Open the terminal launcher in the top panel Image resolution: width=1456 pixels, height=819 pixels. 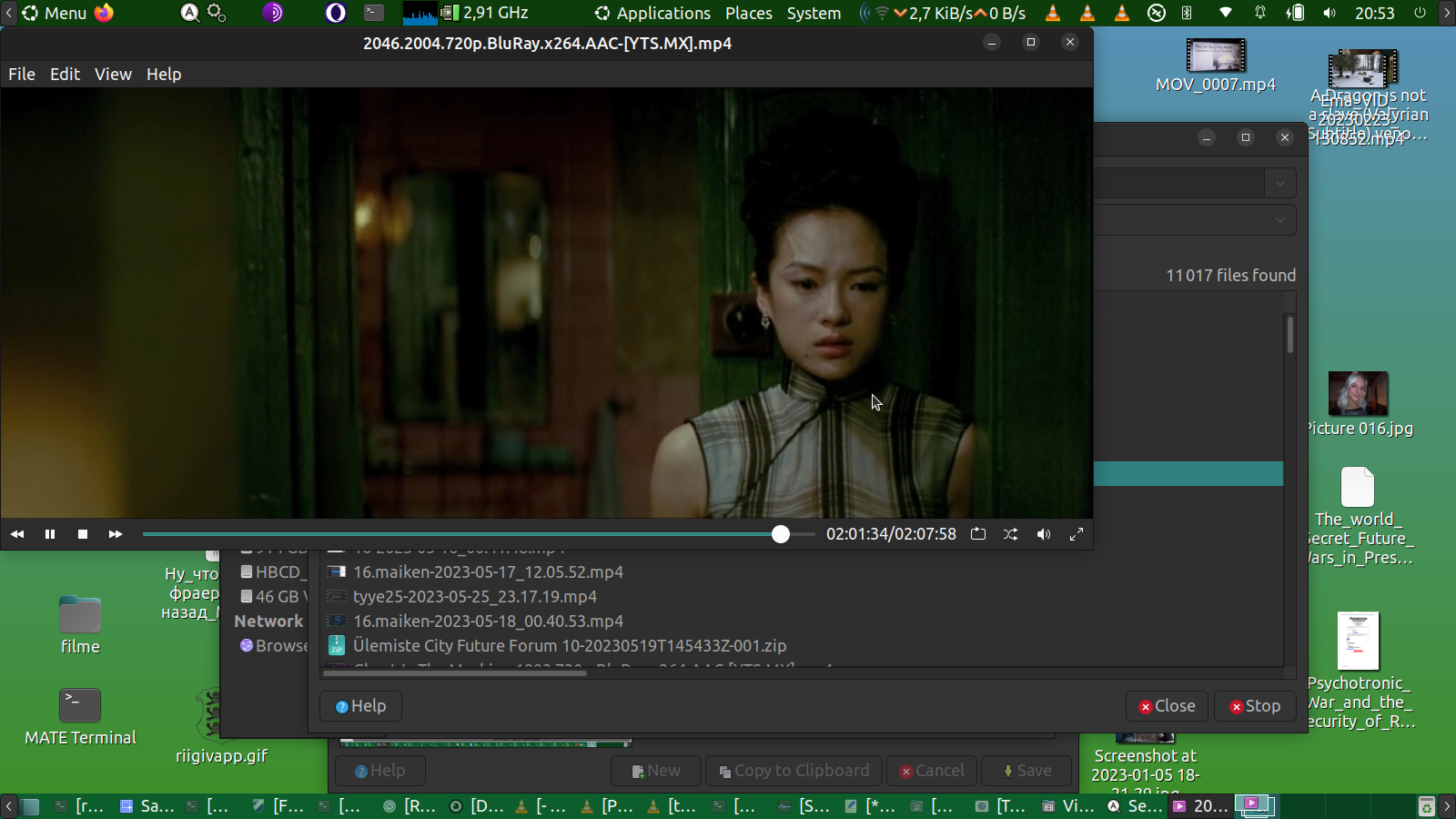click(x=374, y=13)
